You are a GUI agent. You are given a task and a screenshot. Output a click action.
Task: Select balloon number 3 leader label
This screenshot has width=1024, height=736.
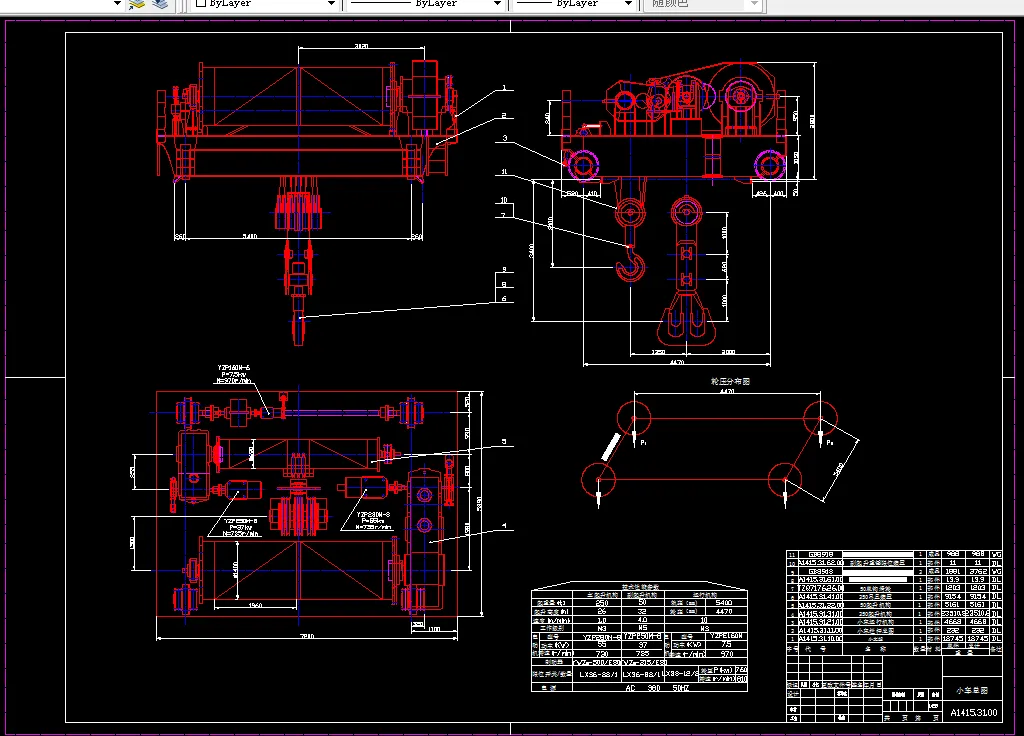point(504,138)
